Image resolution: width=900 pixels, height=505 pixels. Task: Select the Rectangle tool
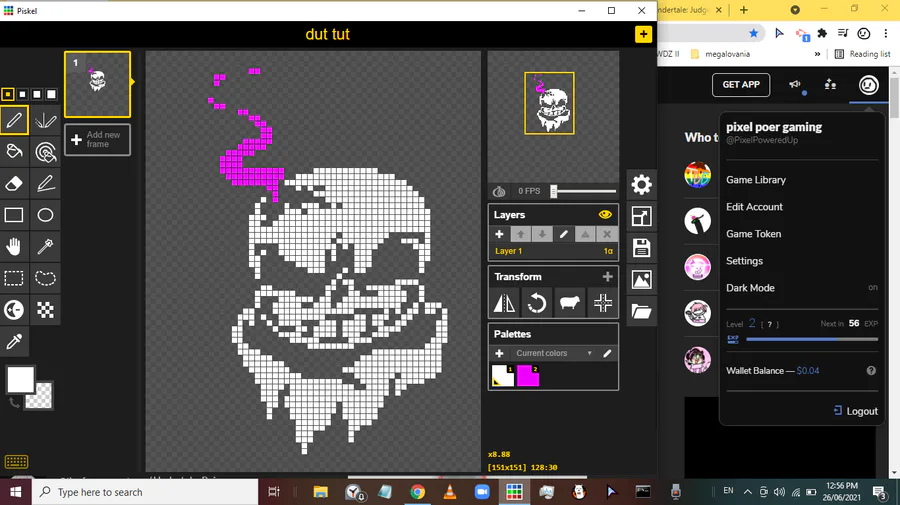(14, 215)
